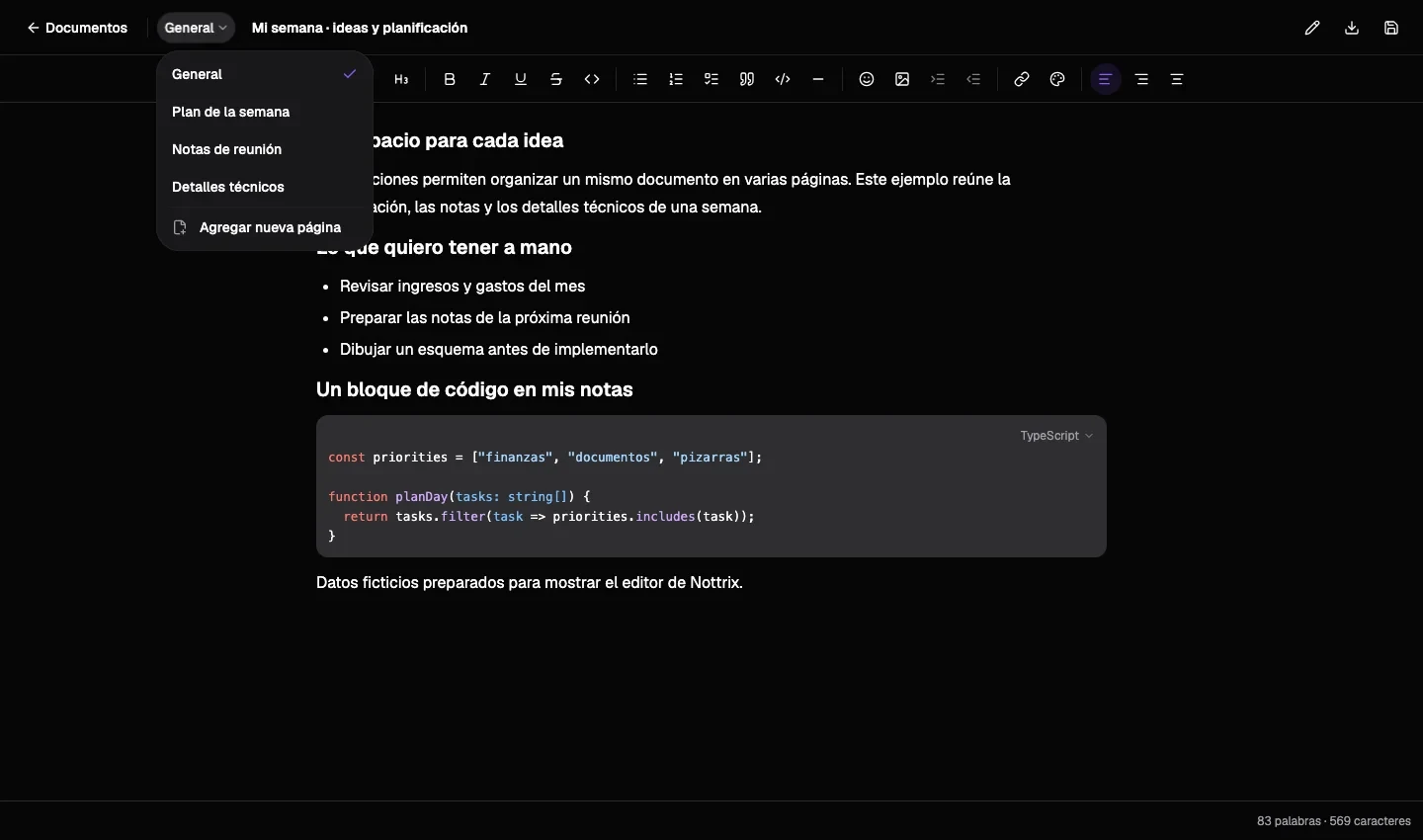Viewport: 1423px width, 840px height.
Task: Click the paragraph 'Datos ficticios preparados para mostrar'
Action: (530, 583)
